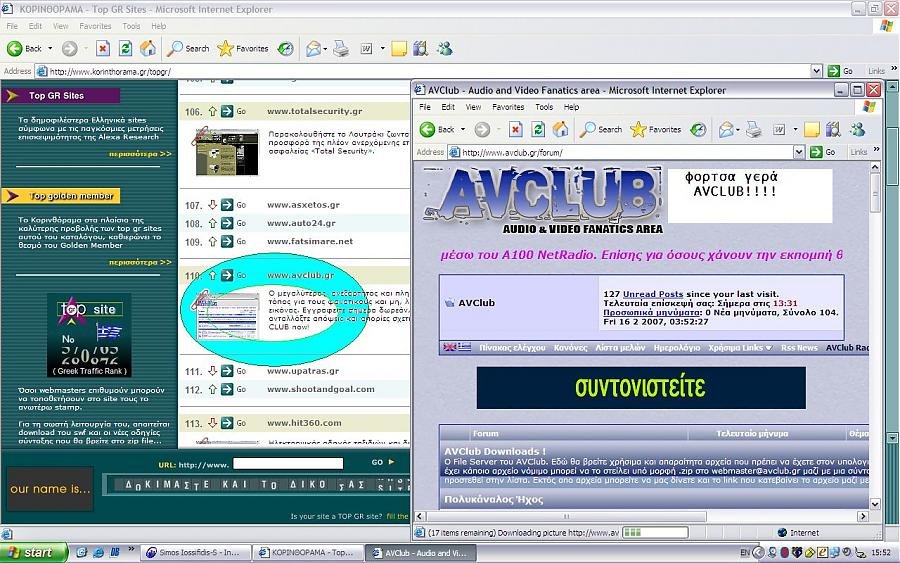The image size is (900, 563).
Task: Open Favorites menu in KOPINOOPAMA window
Action: click(95, 26)
